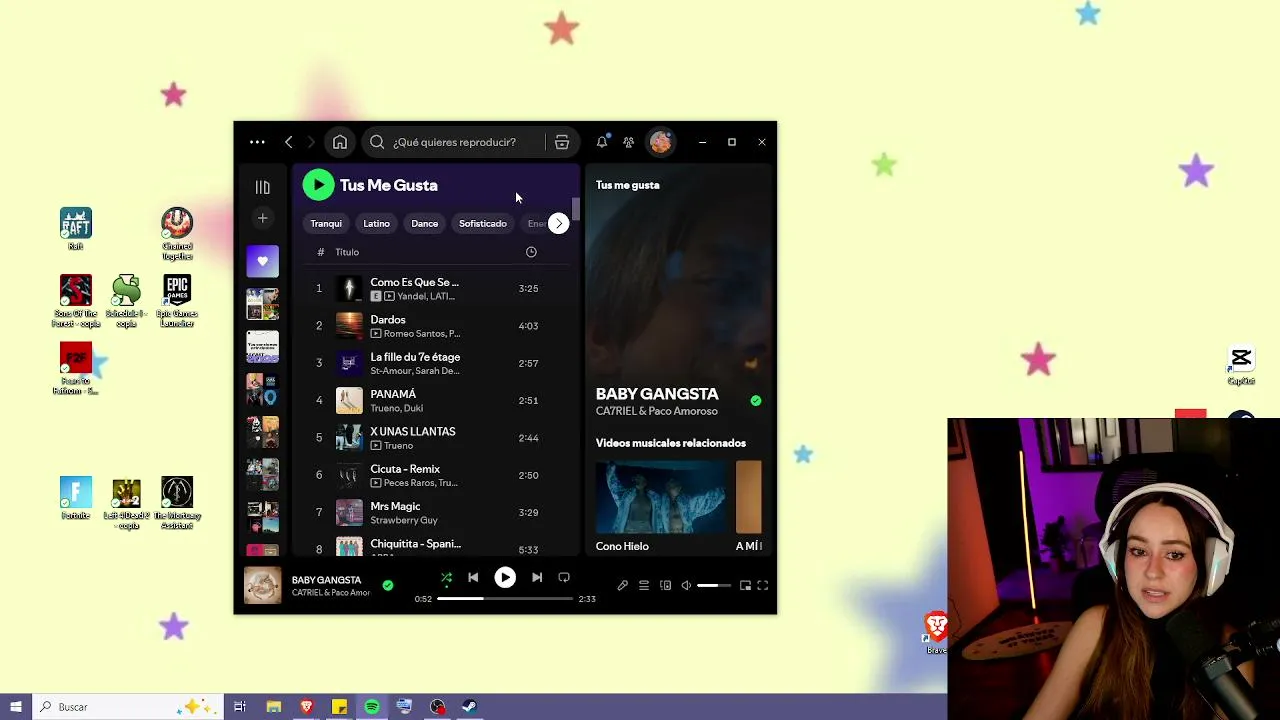Click the PANAMÁ album cover thumbnail
Screen dimensions: 1280x720
pos(349,400)
